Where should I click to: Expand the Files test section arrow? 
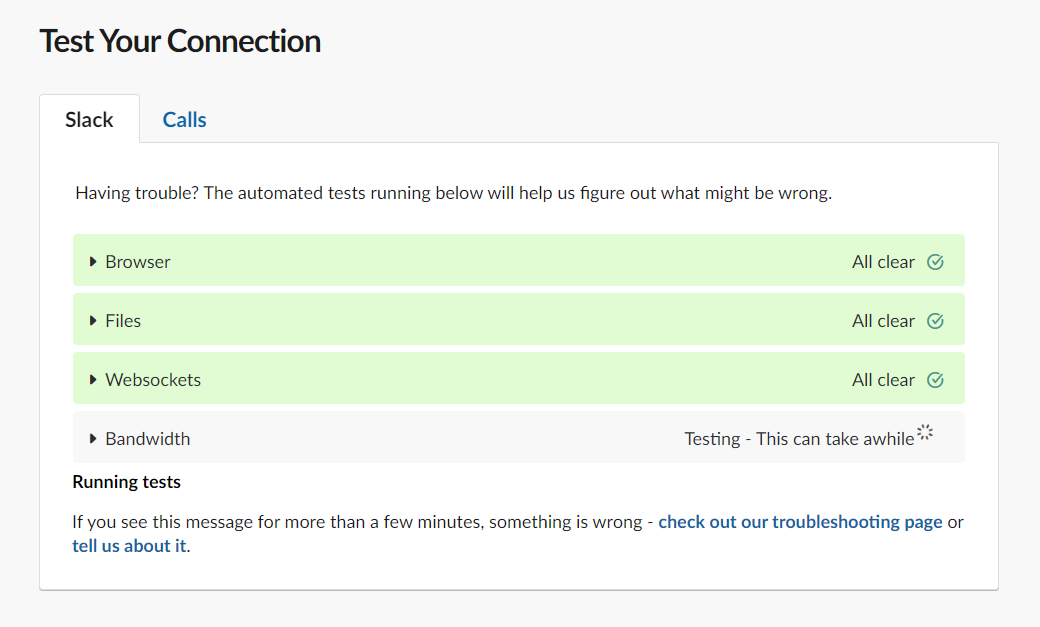[93, 321]
